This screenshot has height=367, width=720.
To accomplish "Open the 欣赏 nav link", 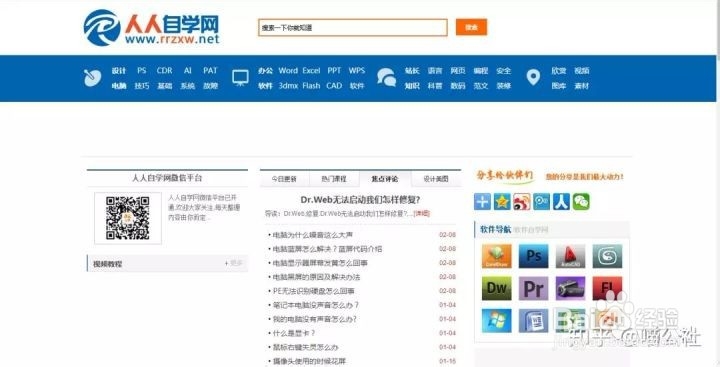I will [559, 71].
